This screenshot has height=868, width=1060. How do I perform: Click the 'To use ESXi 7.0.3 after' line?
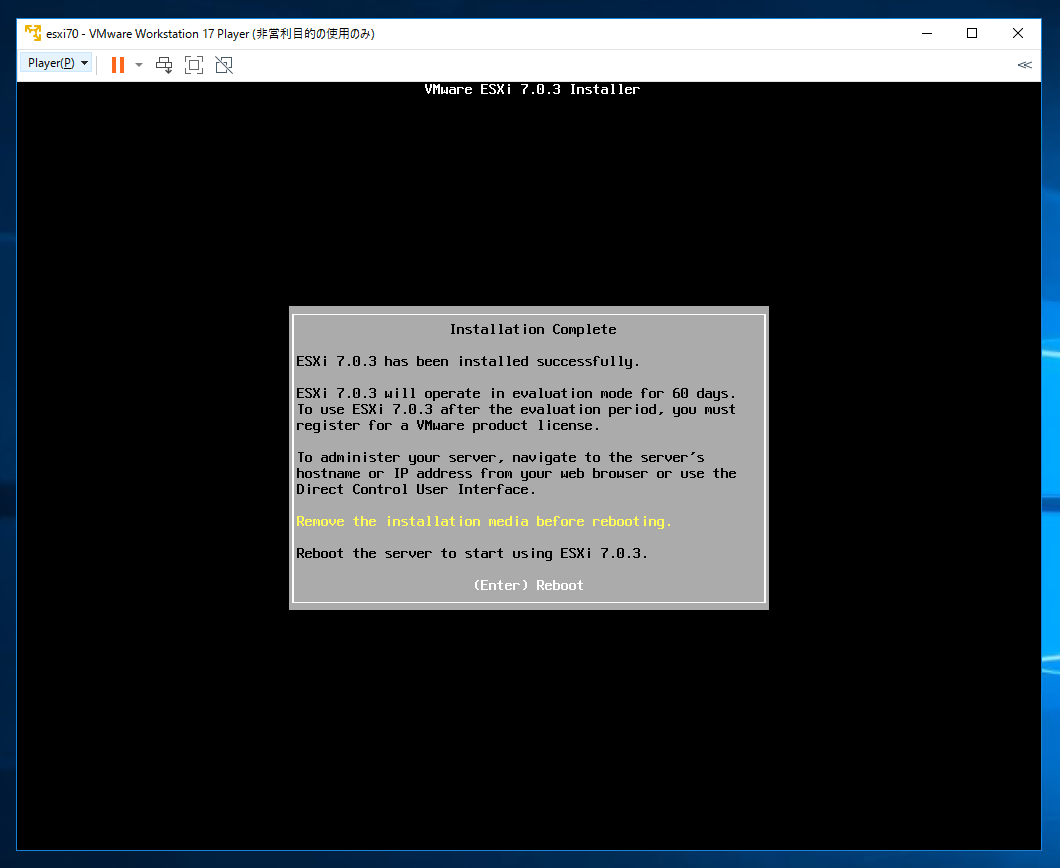516,410
